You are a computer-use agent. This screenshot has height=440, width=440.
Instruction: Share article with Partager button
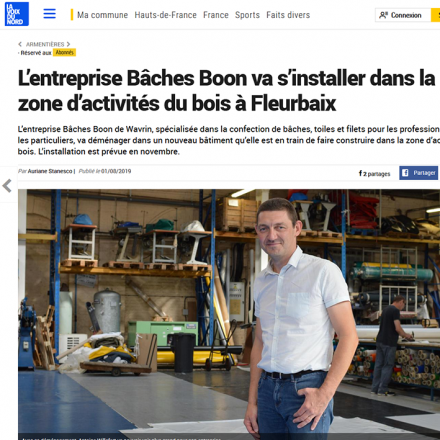(419, 173)
